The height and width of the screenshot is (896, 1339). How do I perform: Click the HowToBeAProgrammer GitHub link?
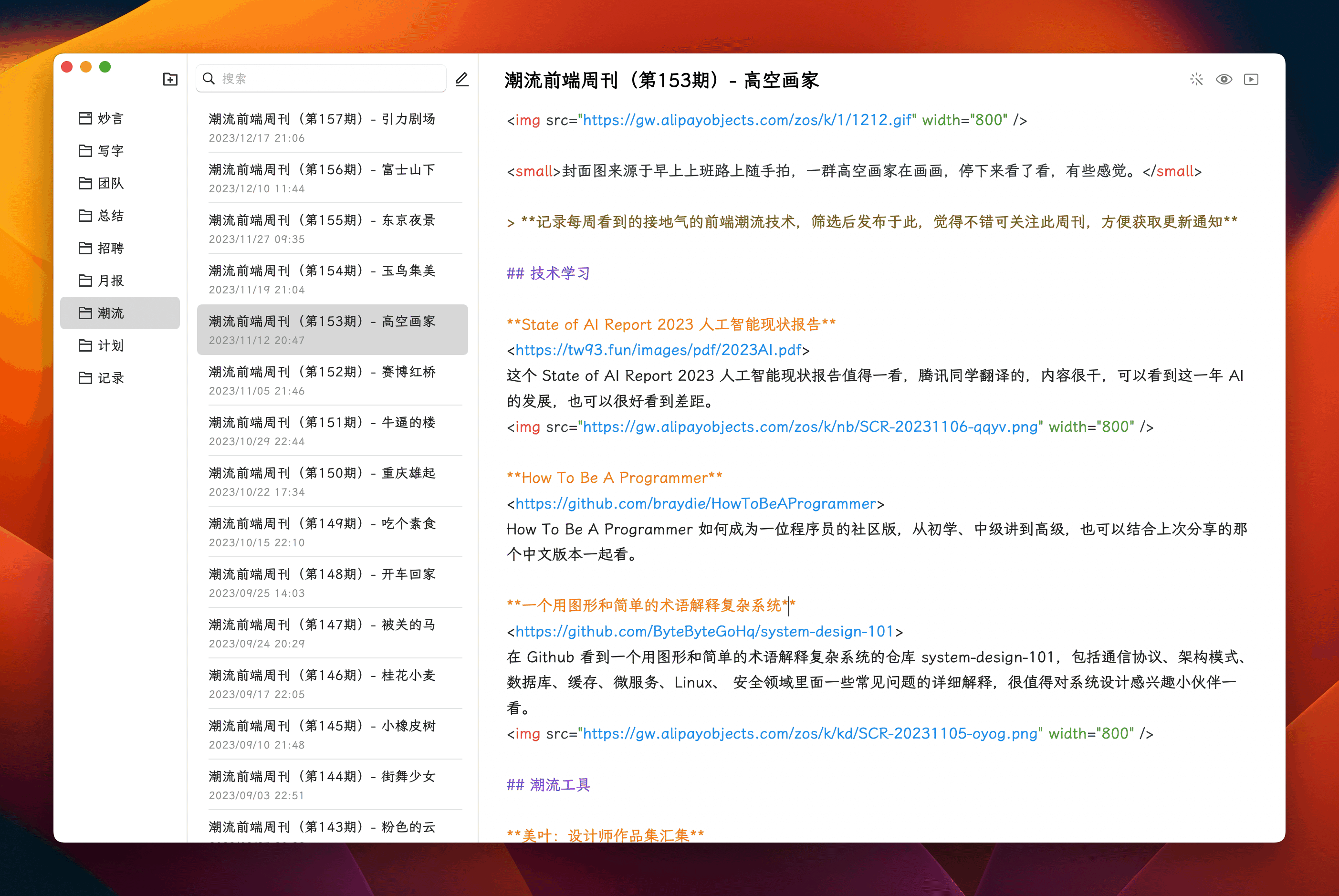coord(695,503)
